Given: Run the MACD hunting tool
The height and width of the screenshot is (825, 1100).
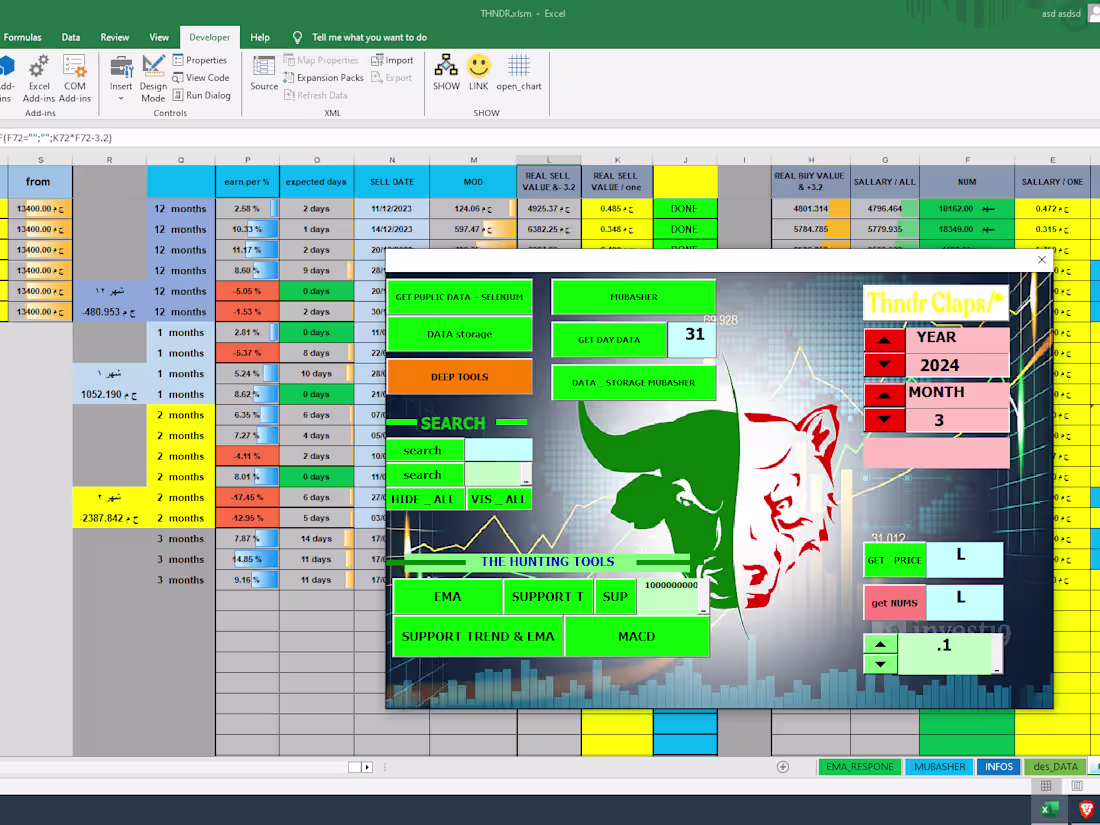Looking at the screenshot, I should tap(637, 636).
